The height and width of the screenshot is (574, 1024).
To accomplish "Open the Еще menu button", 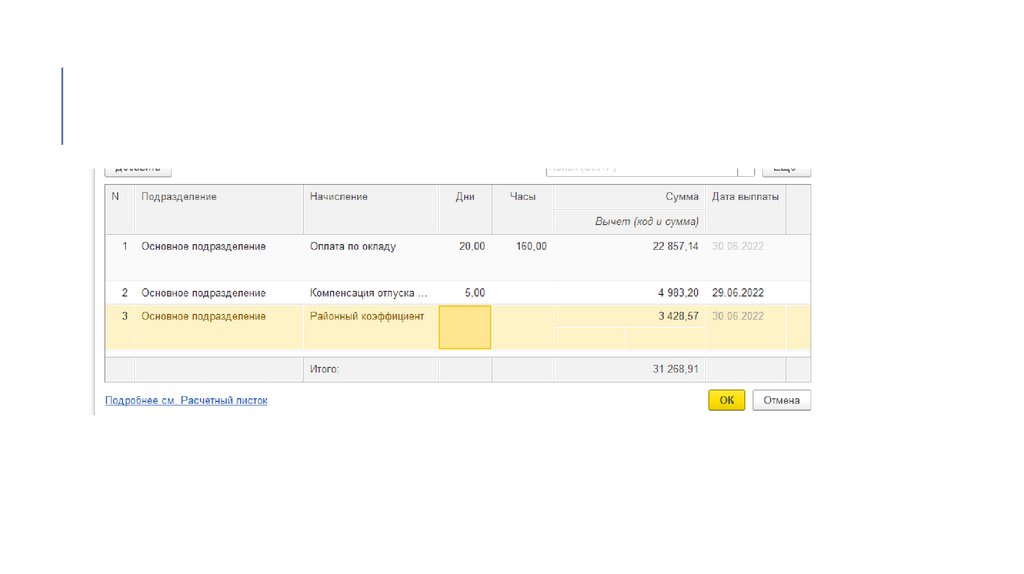I will [x=786, y=170].
